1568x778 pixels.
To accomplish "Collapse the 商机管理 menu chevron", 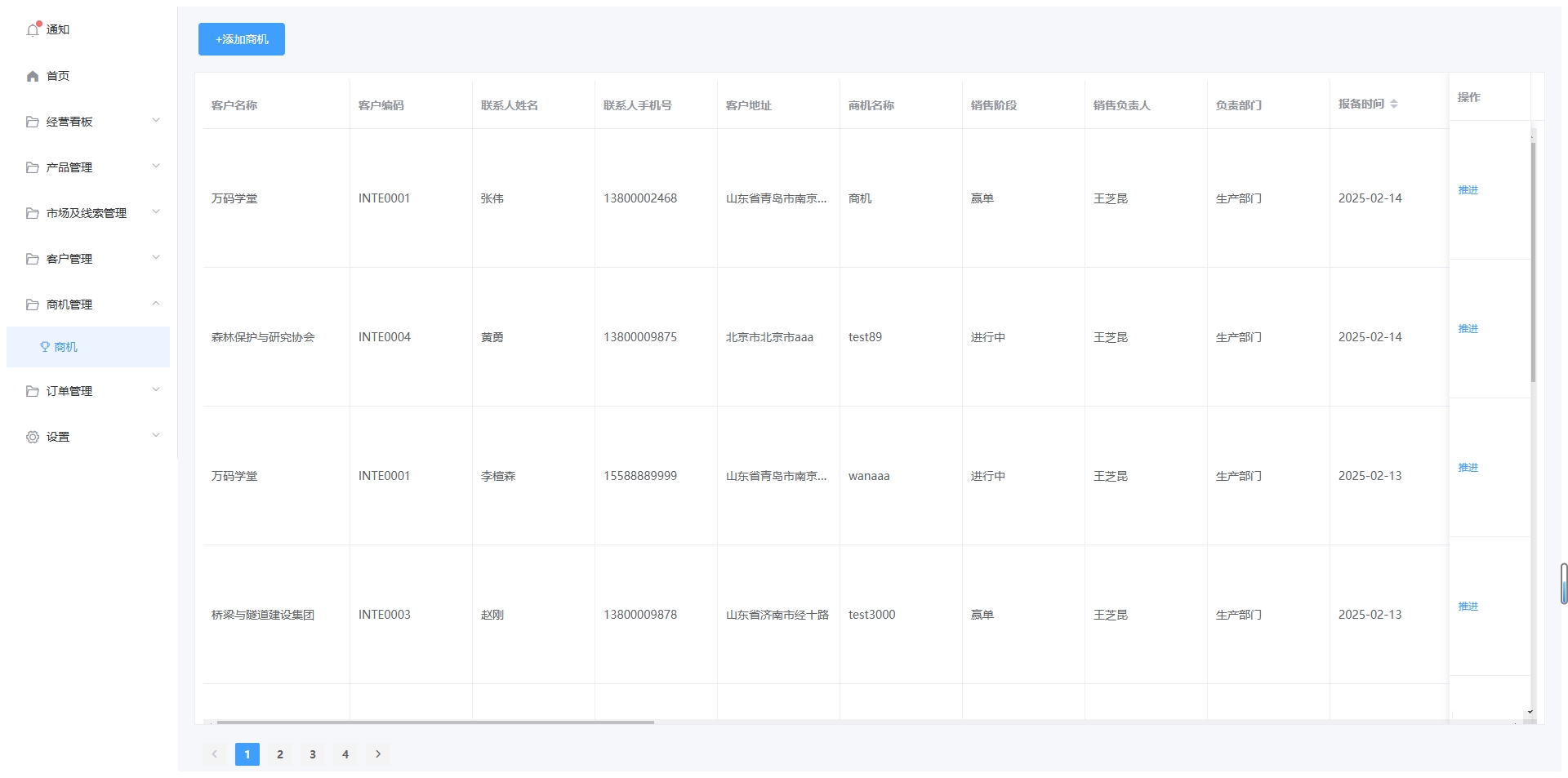I will click(x=156, y=304).
